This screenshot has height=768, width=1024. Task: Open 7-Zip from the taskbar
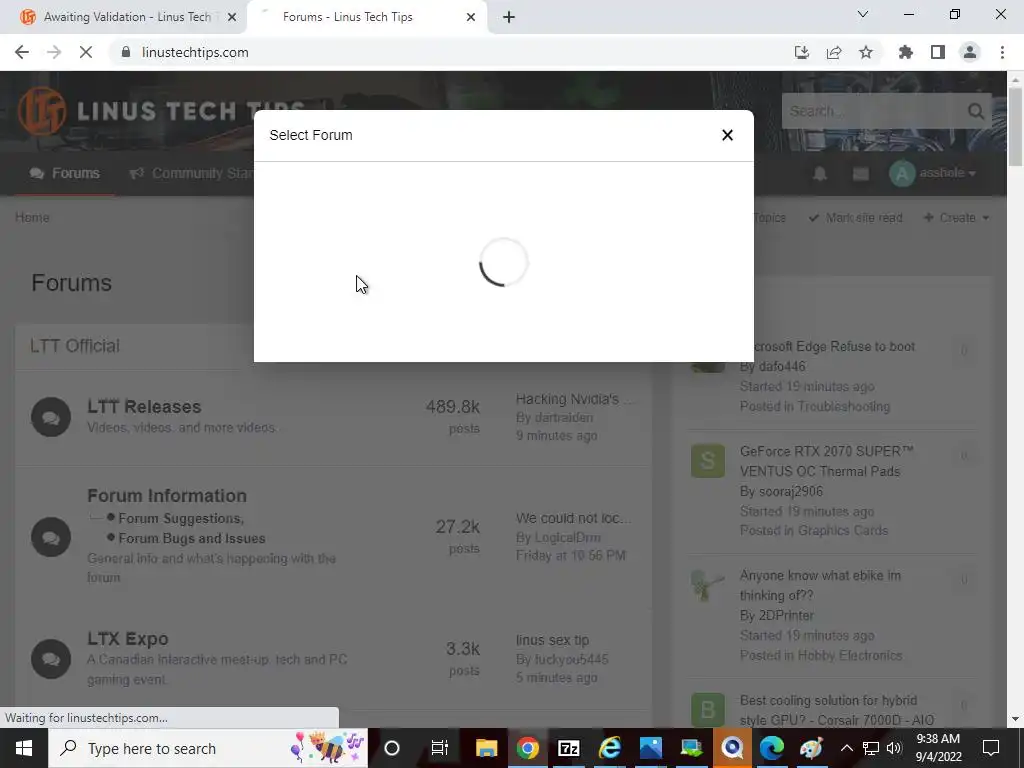(569, 748)
